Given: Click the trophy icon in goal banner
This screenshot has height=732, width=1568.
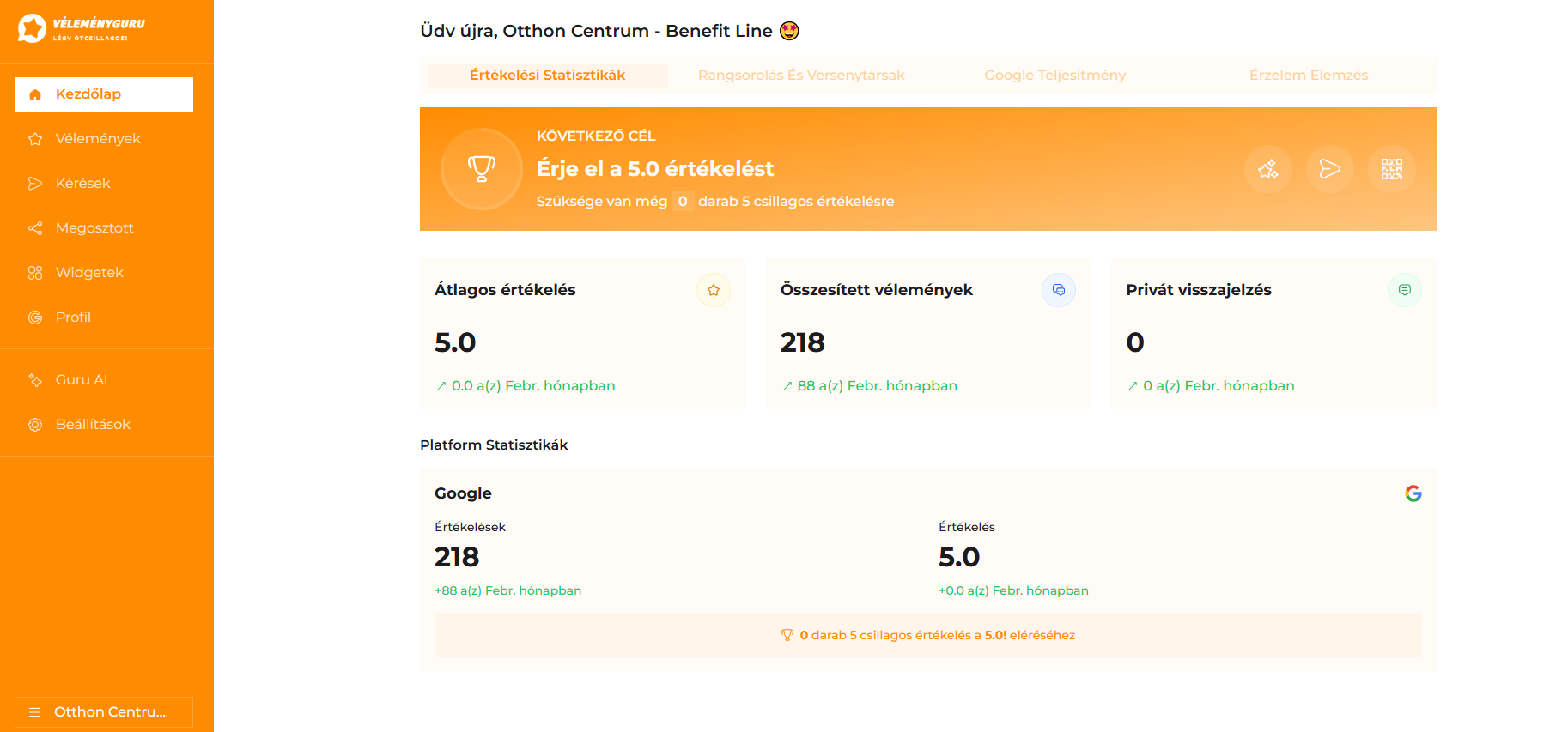Looking at the screenshot, I should tap(482, 169).
